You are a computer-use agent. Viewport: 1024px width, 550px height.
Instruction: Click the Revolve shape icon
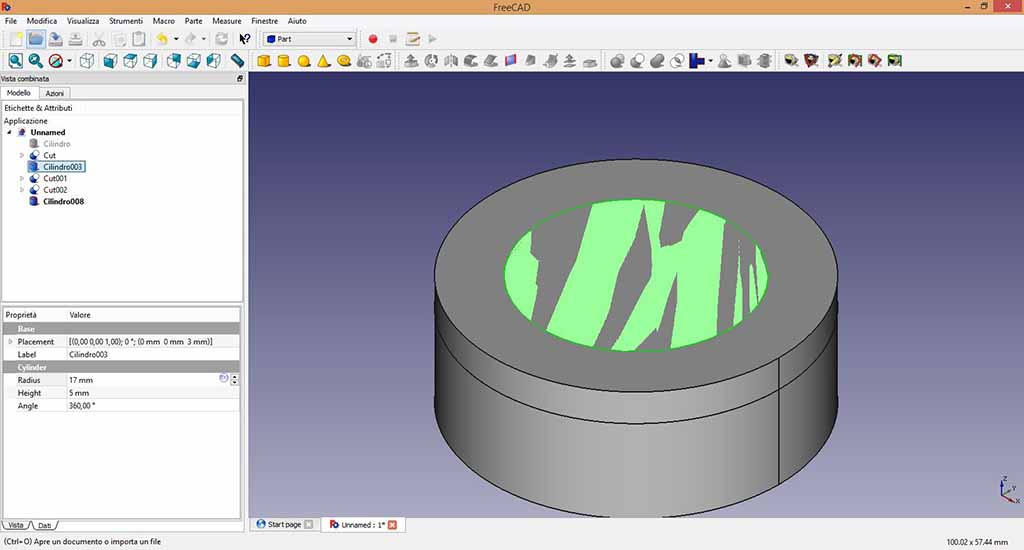pyautogui.click(x=431, y=61)
